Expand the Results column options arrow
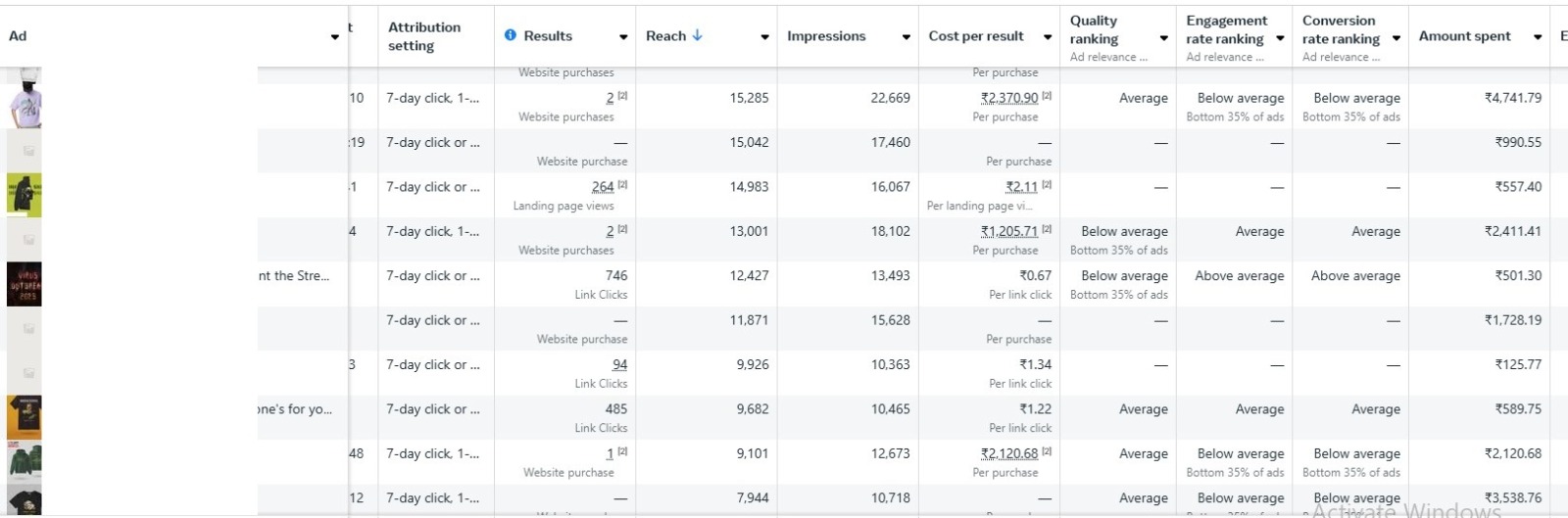 click(x=623, y=37)
